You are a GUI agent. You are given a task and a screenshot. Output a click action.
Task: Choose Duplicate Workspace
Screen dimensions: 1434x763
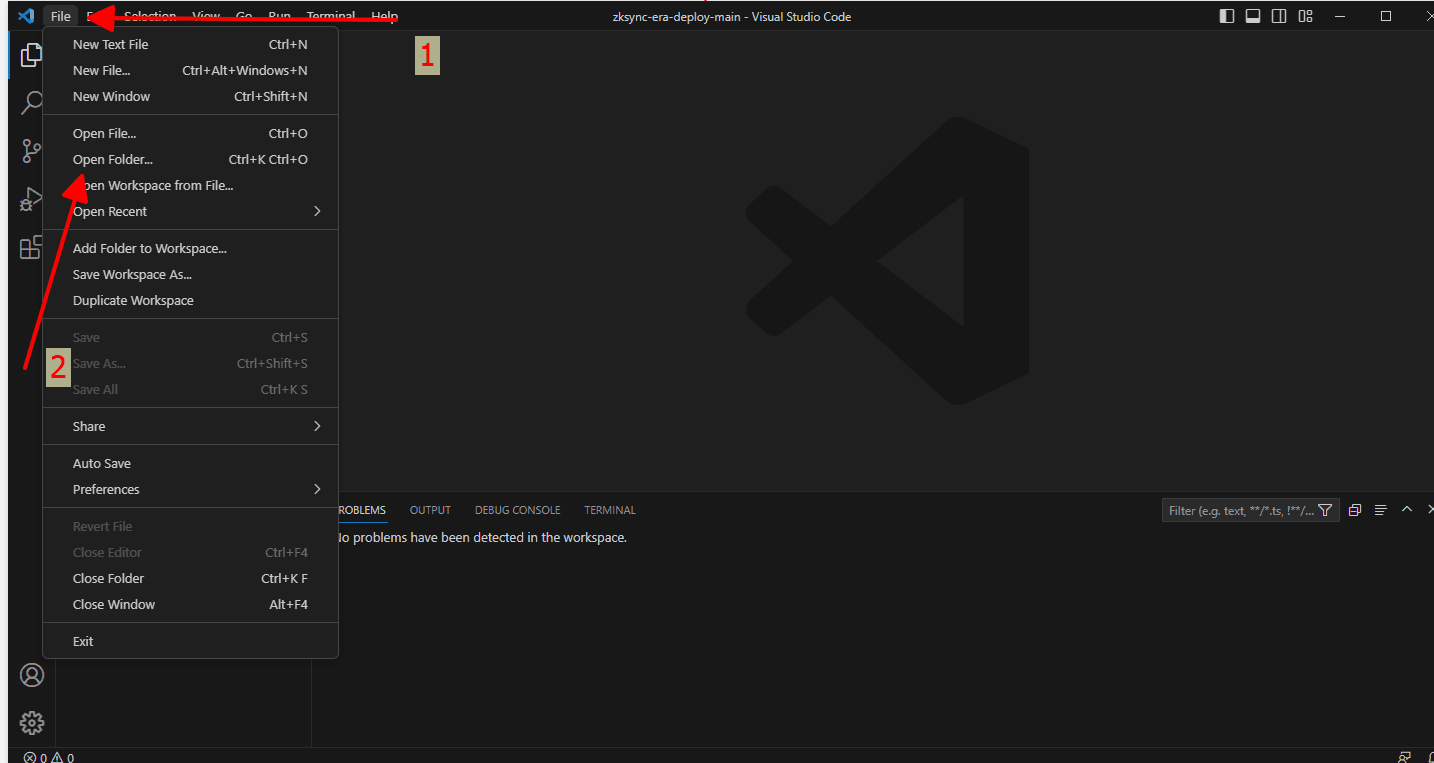(x=190, y=300)
